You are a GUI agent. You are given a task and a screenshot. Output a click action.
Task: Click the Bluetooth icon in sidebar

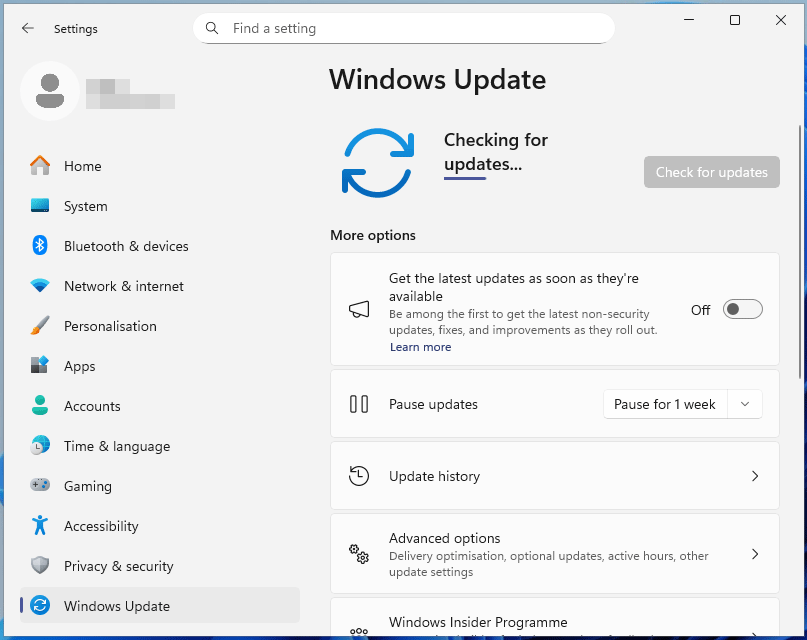[x=40, y=245]
